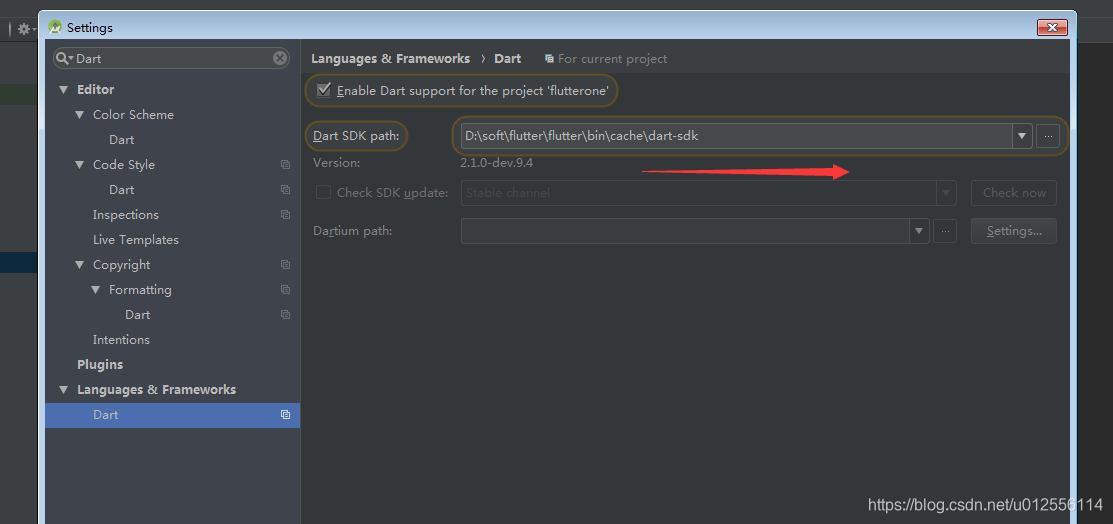
Task: Open the Inspections settings page
Action: 126,214
